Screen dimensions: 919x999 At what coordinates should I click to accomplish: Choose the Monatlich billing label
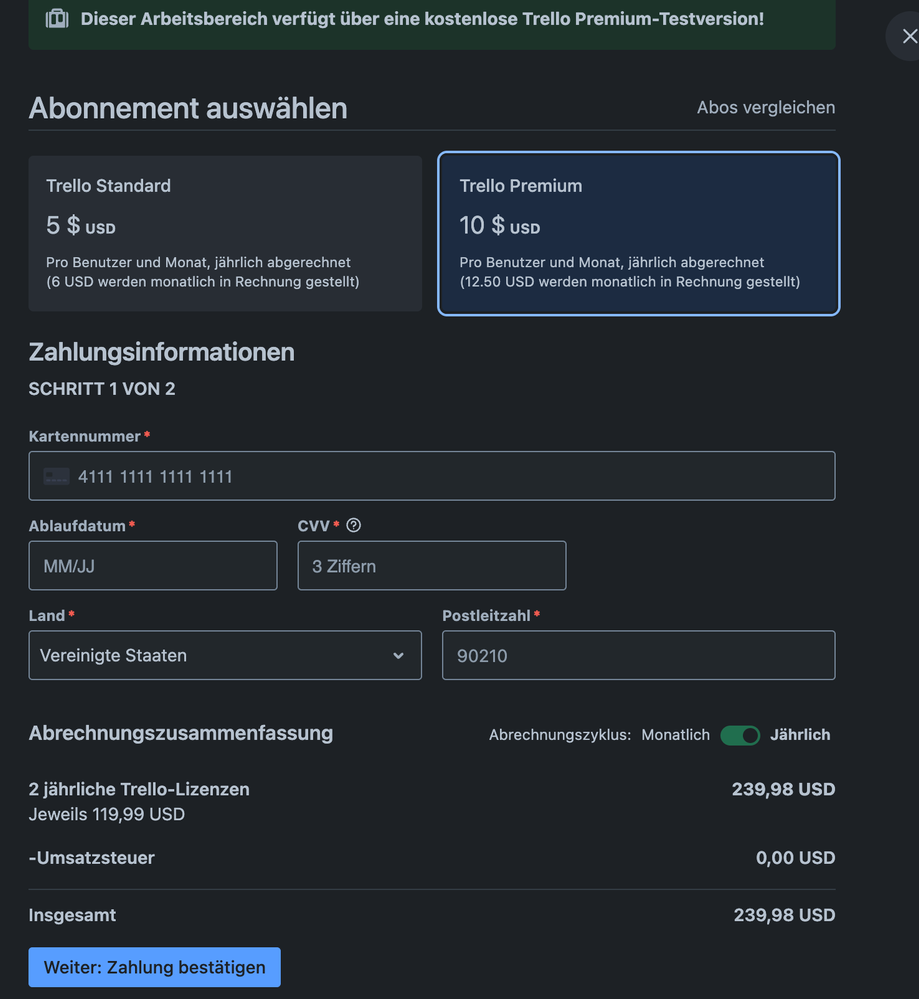[675, 735]
